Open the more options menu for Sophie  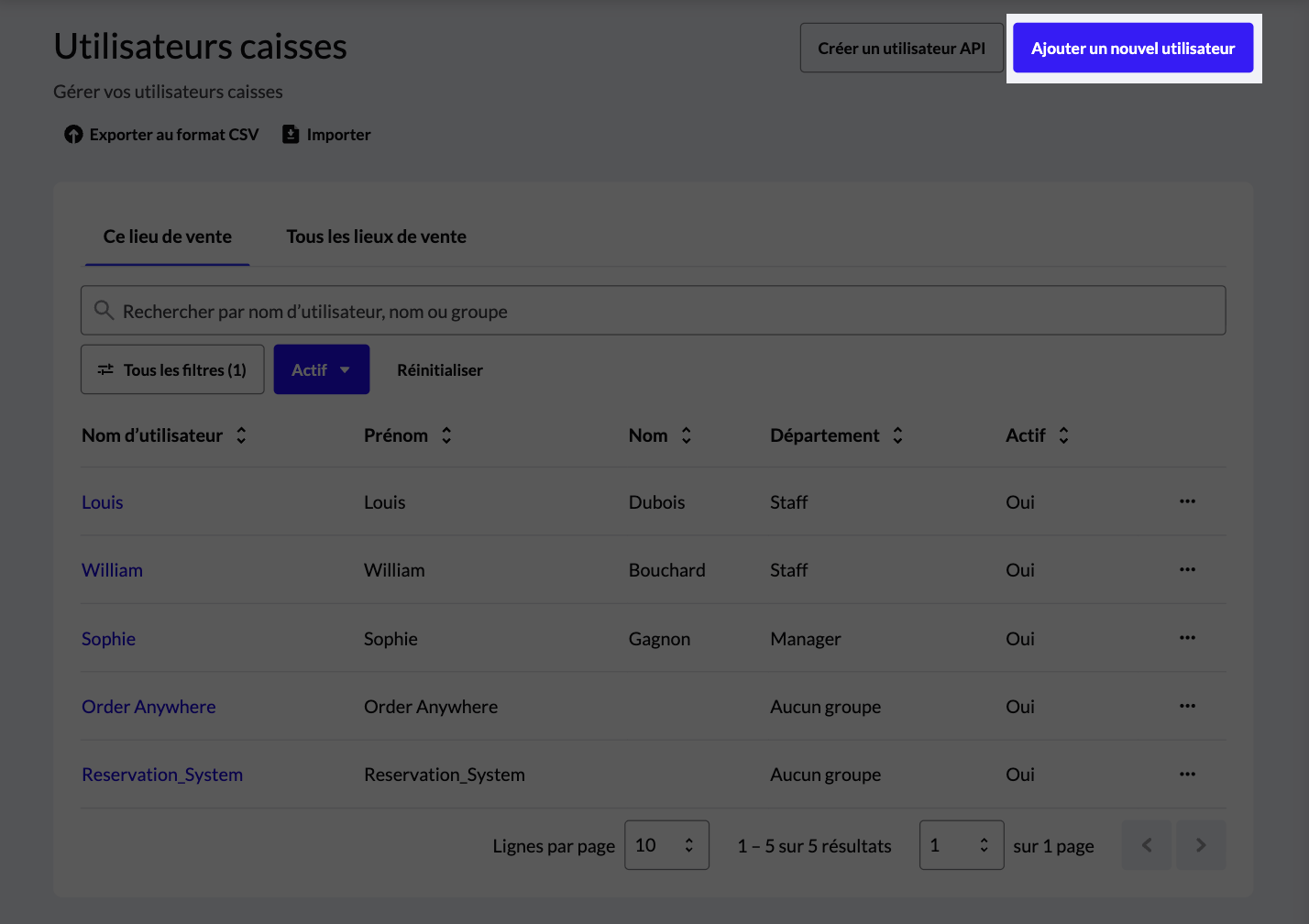point(1187,638)
